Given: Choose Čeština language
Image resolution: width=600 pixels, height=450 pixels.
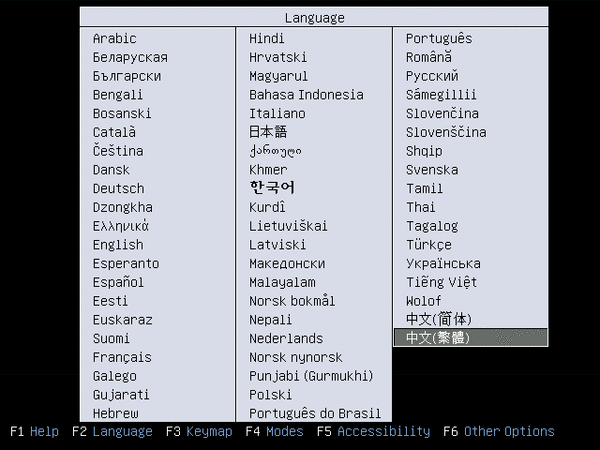Looking at the screenshot, I should point(118,151).
